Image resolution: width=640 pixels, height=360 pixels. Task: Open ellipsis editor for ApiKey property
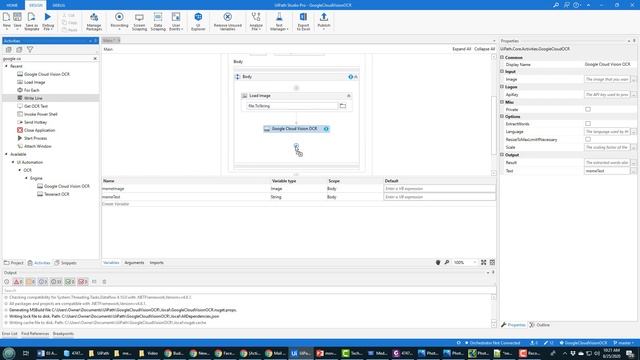[x=633, y=95]
